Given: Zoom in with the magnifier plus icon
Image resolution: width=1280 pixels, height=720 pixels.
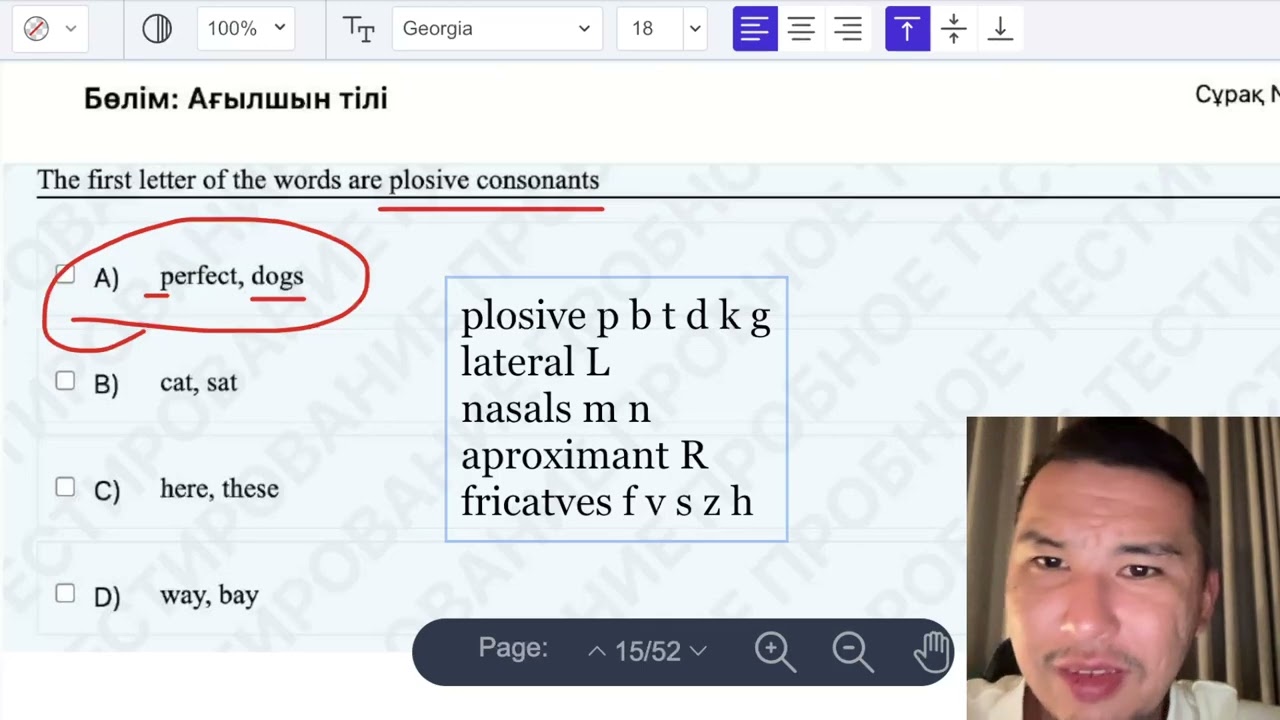Looking at the screenshot, I should tap(775, 652).
